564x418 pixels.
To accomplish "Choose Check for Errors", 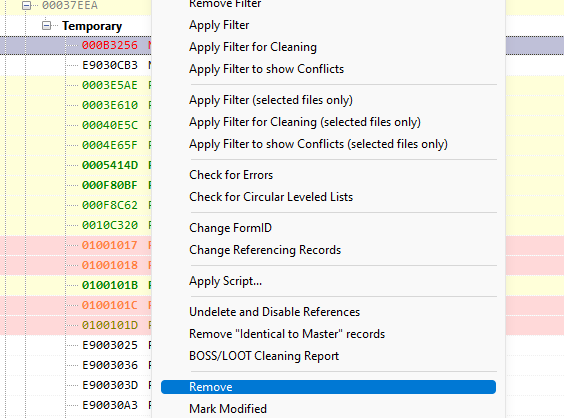I will click(x=231, y=175).
